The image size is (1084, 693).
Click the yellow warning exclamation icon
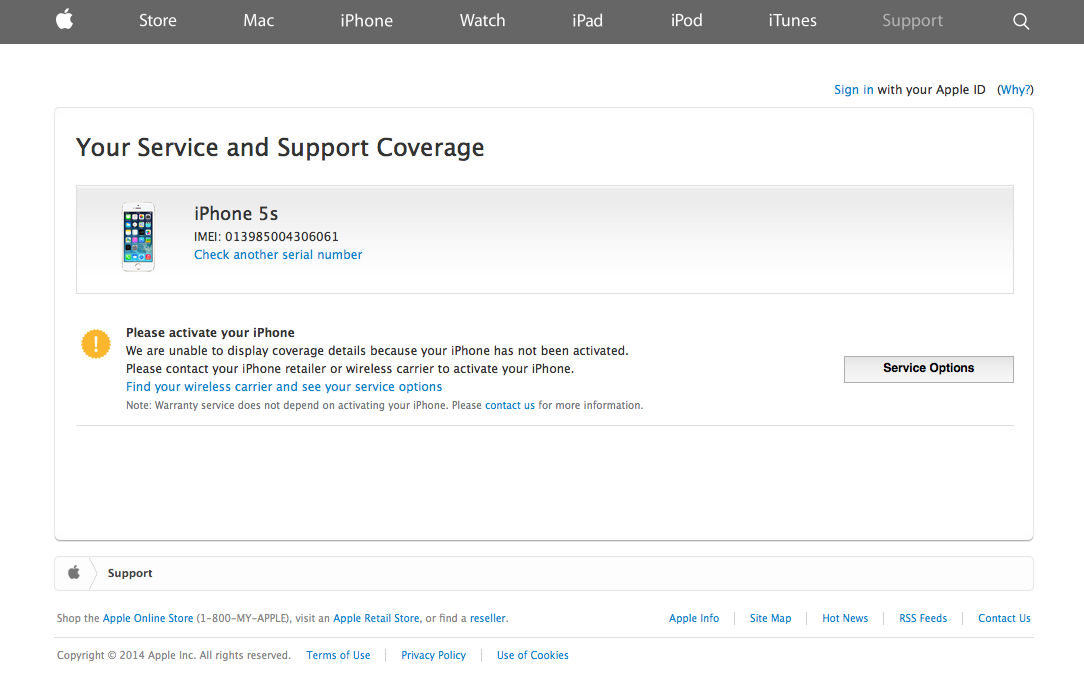96,344
